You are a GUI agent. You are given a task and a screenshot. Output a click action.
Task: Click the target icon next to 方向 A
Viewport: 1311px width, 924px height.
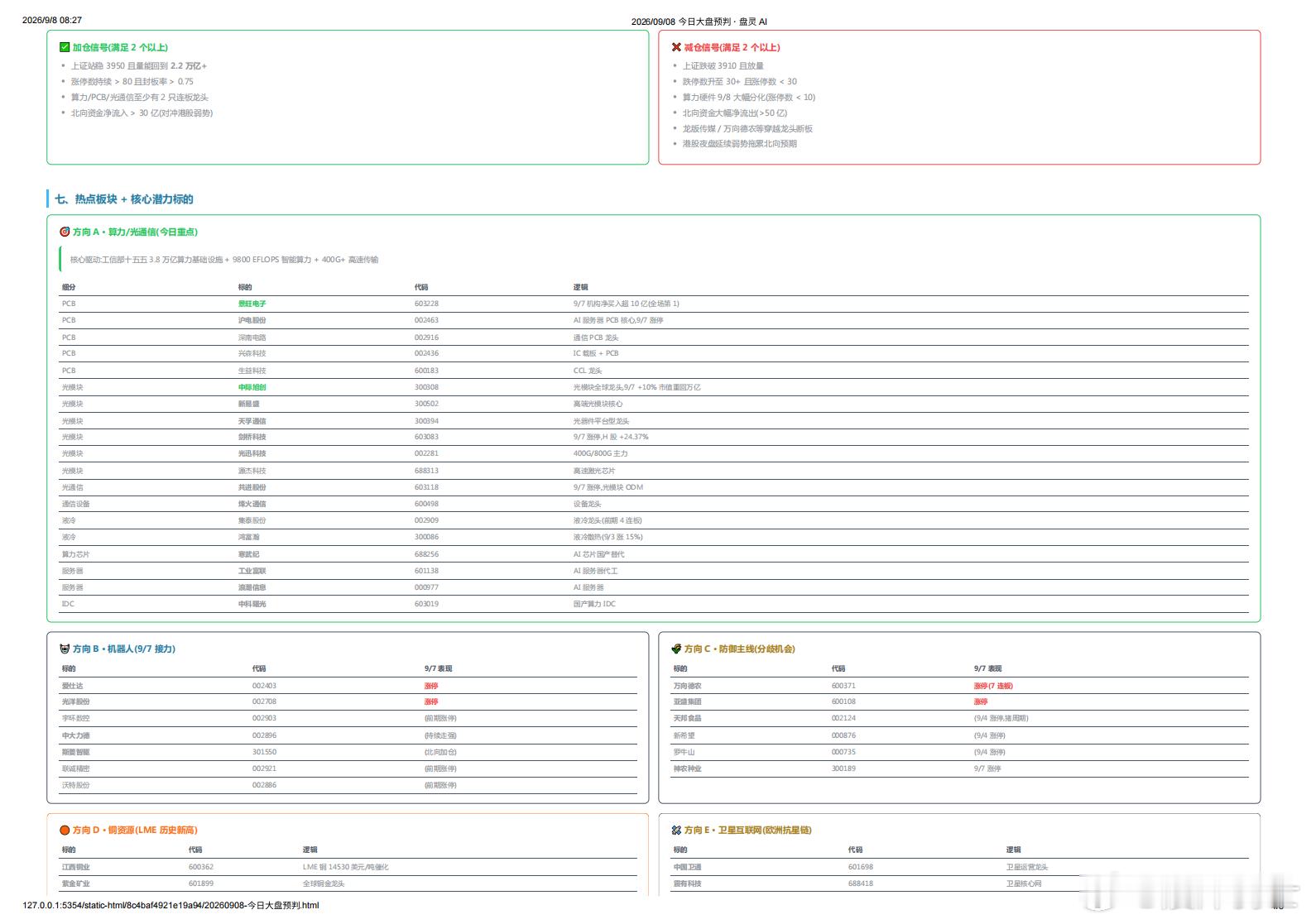[x=65, y=232]
